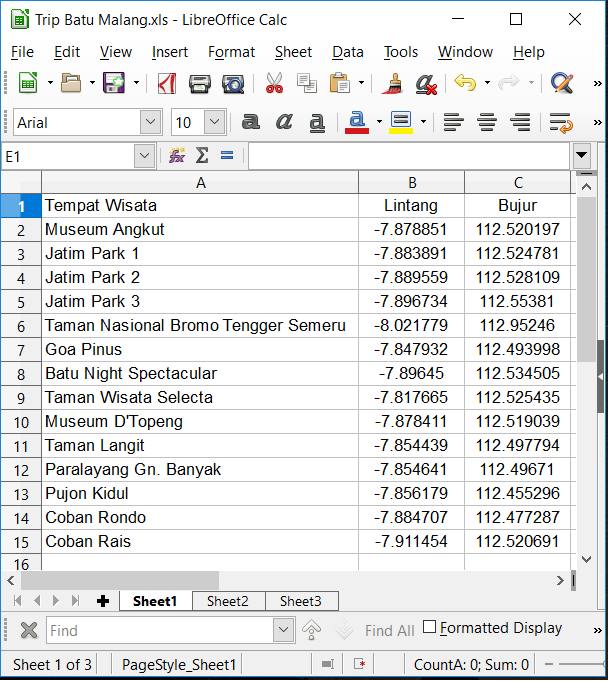Viewport: 608px width, 681px height.
Task: Create a new spreadsheet document
Action: 28,83
